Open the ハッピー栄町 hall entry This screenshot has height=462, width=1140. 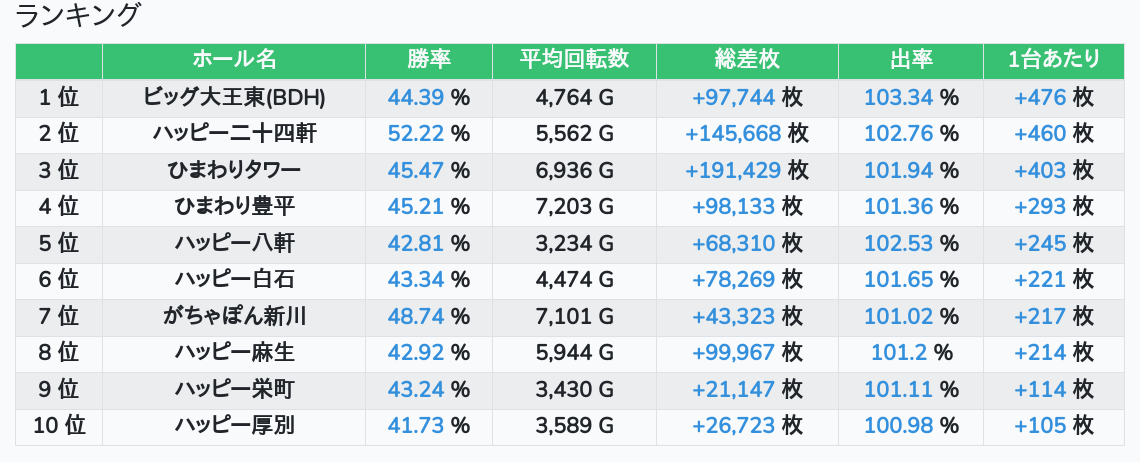234,389
